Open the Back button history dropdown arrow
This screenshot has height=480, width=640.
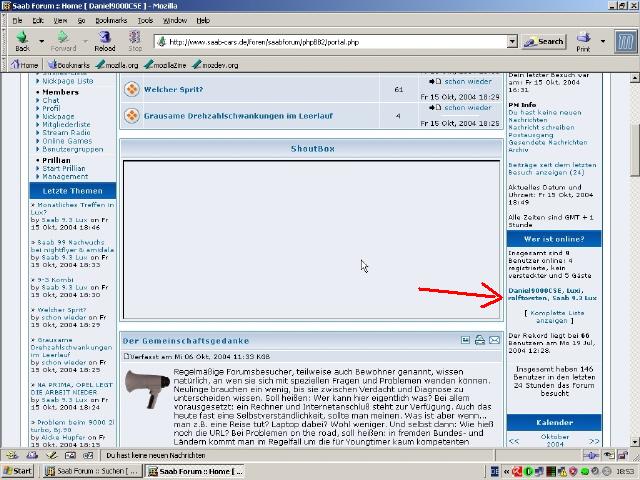[x=41, y=41]
